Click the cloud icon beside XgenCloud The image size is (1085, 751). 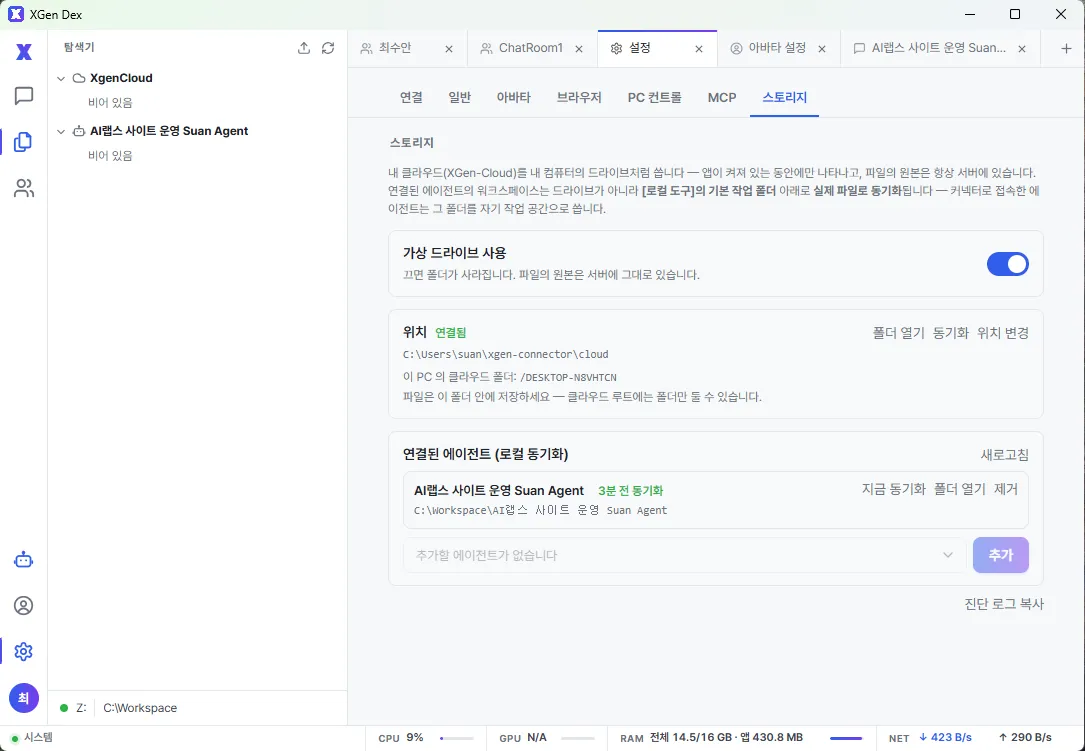click(x=79, y=78)
